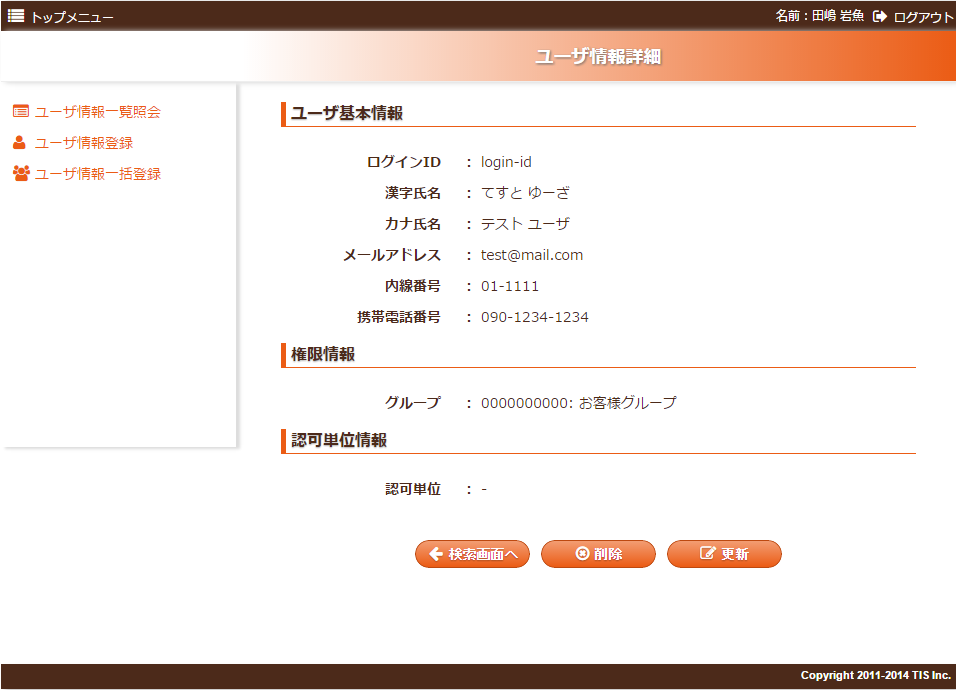956x690 pixels.
Task: Click the group icon beside ユーザ情報一括登録
Action: click(21, 174)
